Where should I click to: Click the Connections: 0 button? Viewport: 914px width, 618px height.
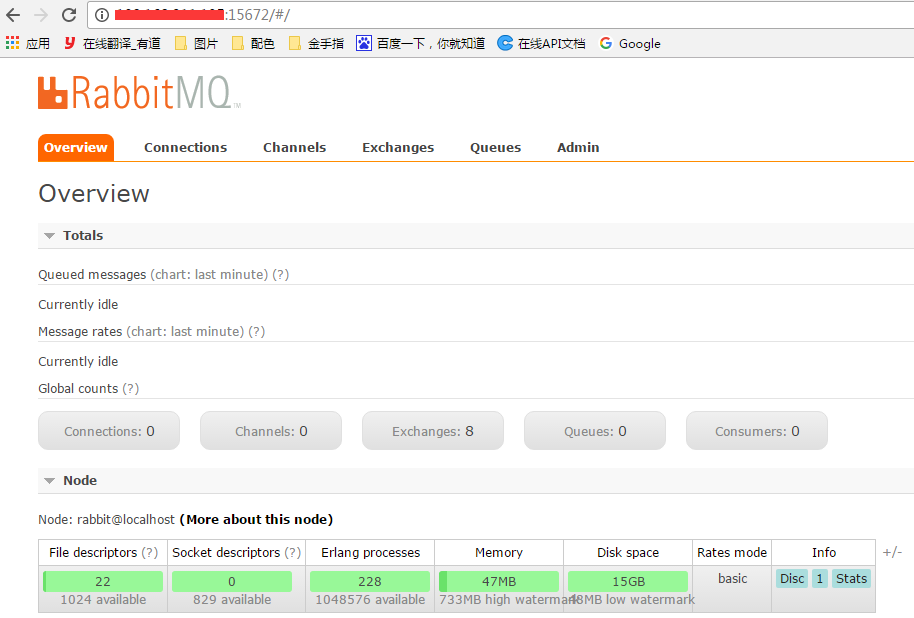click(109, 431)
